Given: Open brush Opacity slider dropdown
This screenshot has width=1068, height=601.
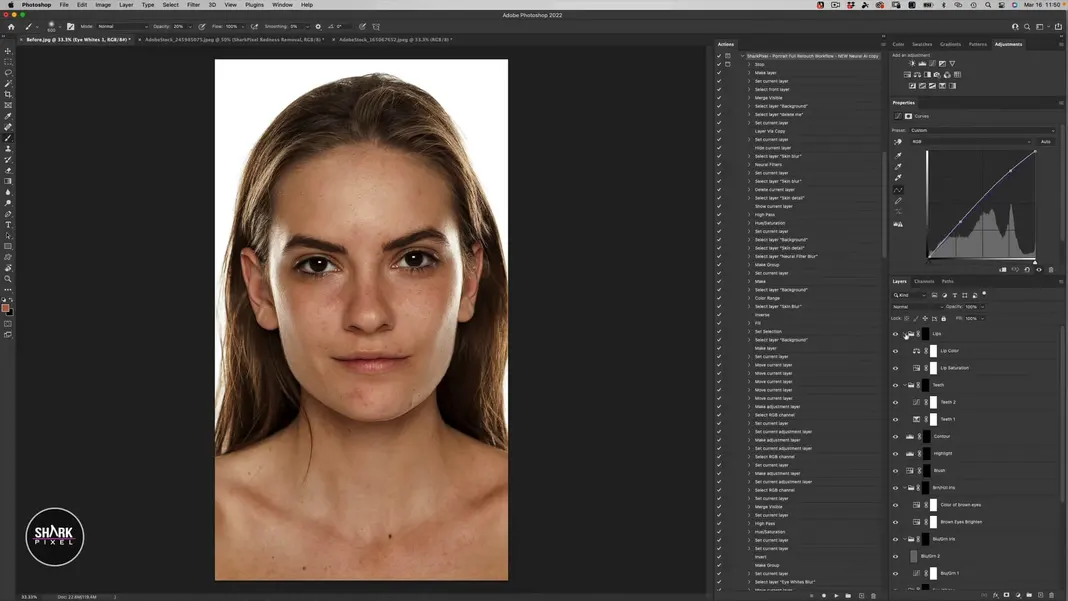Looking at the screenshot, I should click(190, 27).
